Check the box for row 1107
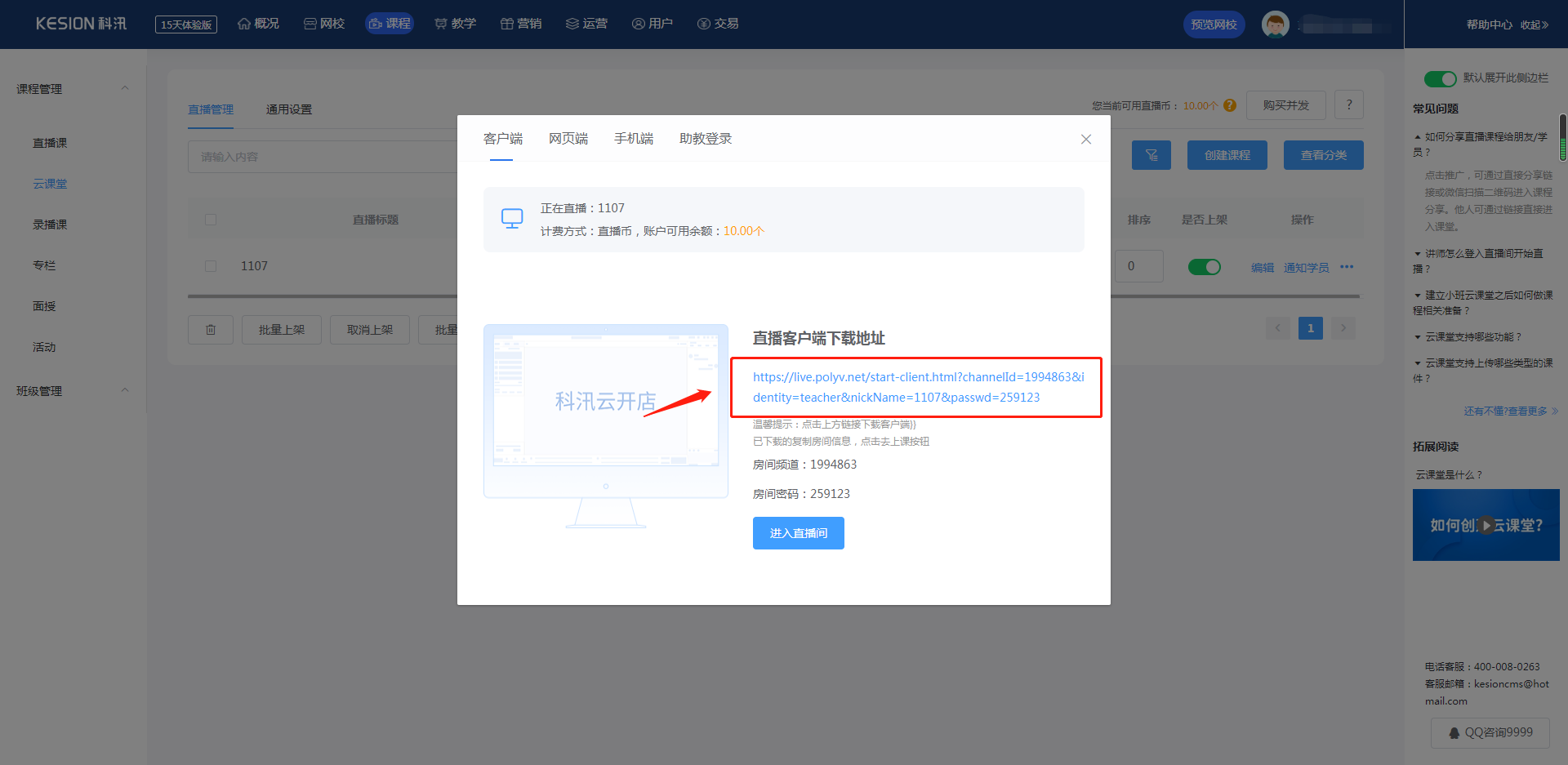The width and height of the screenshot is (1568, 765). tap(211, 266)
